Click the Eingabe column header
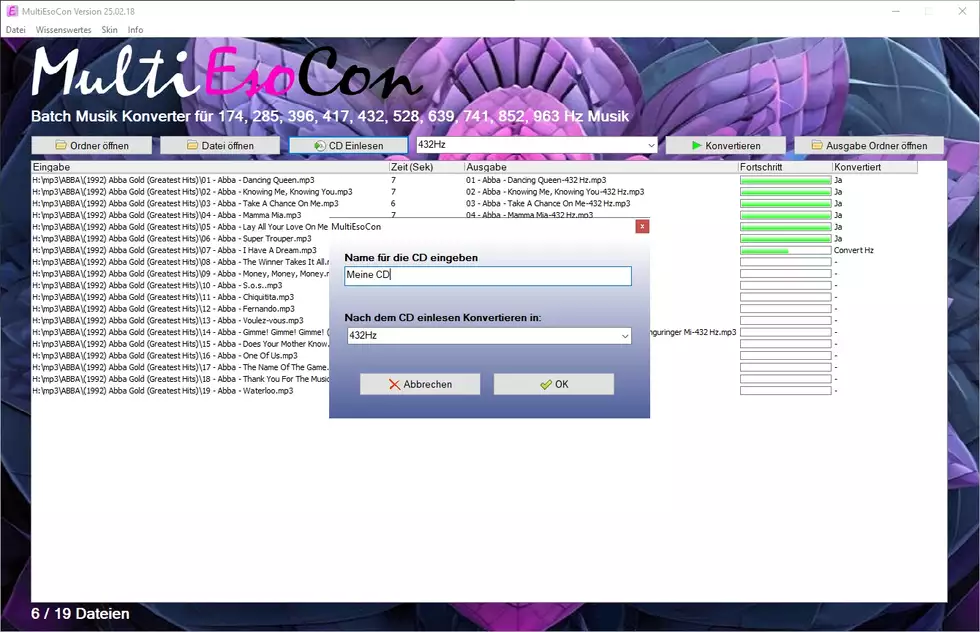This screenshot has height=632, width=980. point(210,167)
